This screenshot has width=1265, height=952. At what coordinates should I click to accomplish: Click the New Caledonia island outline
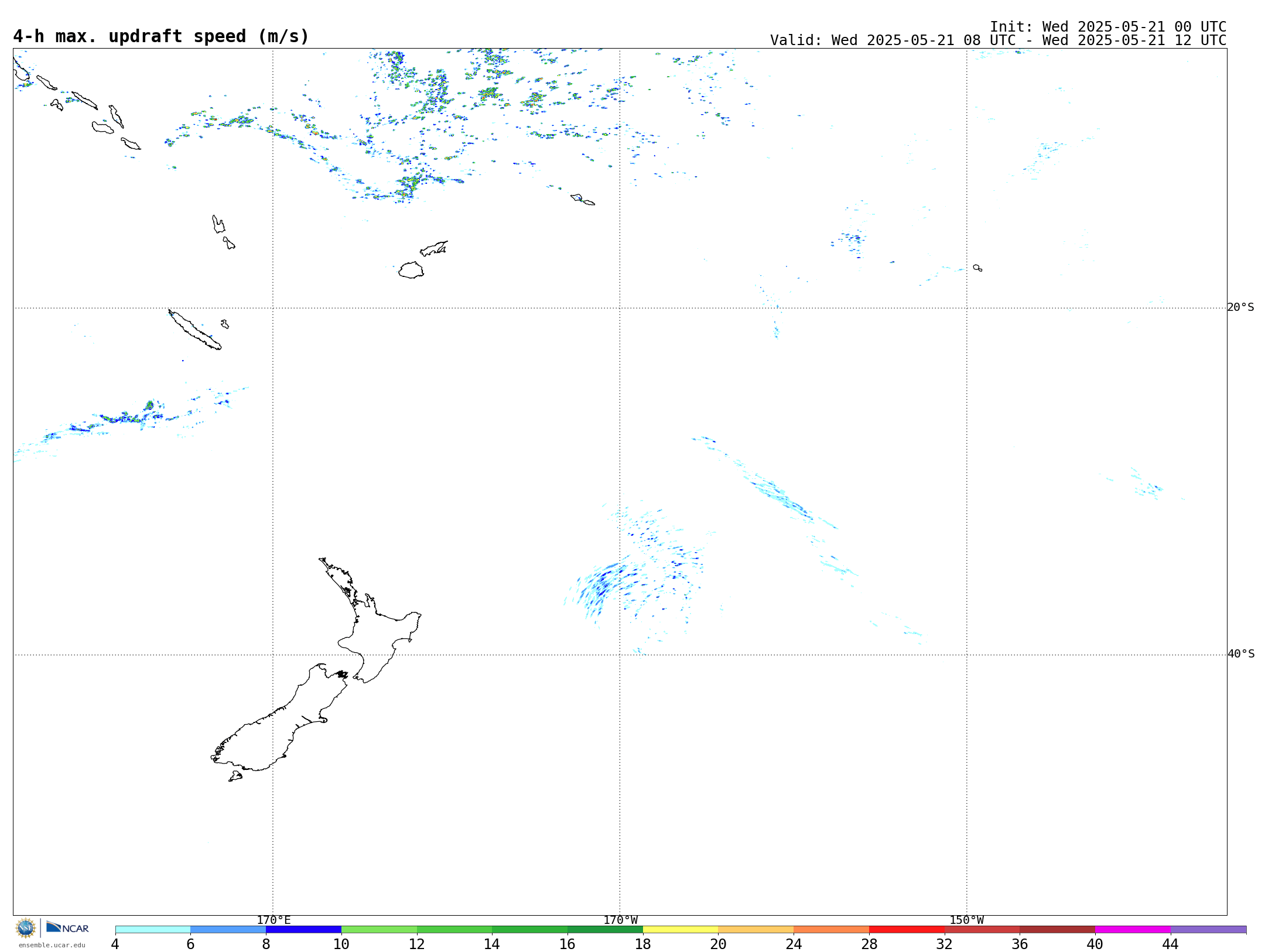pyautogui.click(x=194, y=330)
